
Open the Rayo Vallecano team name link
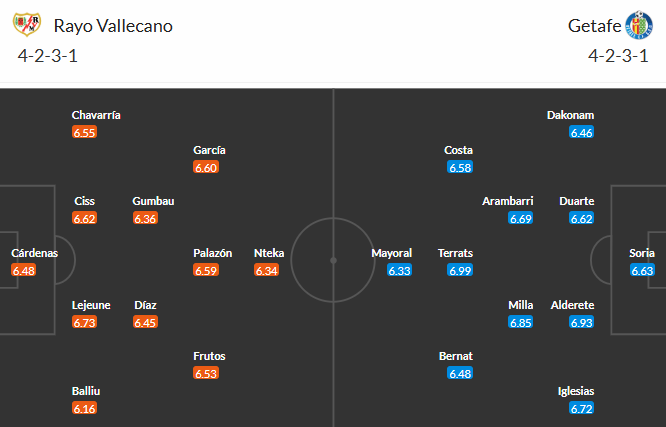113,26
